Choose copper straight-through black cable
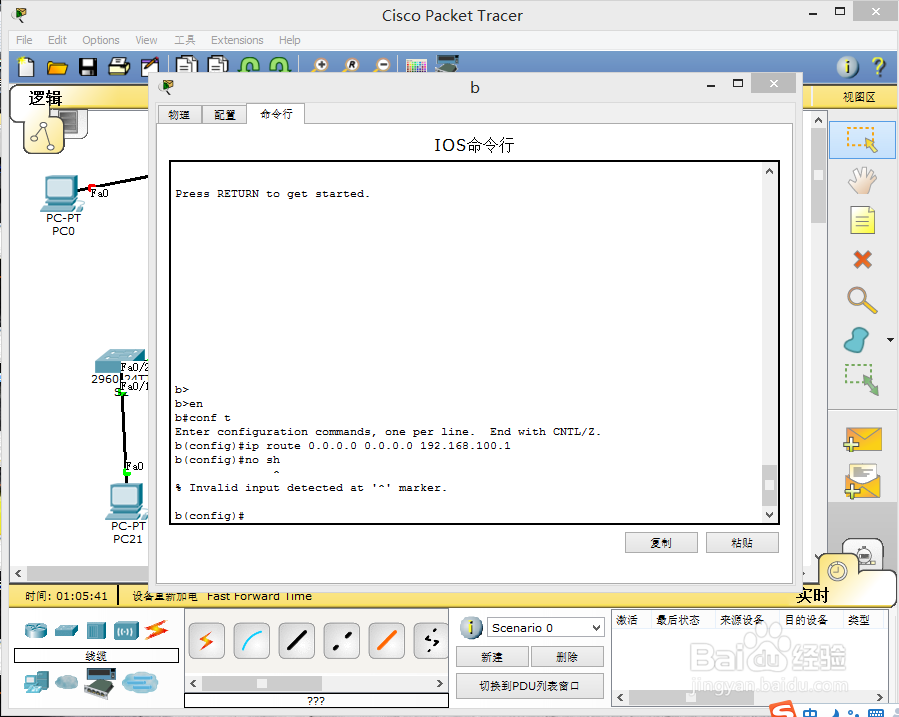Viewport: 899px width, 717px height. click(x=296, y=640)
